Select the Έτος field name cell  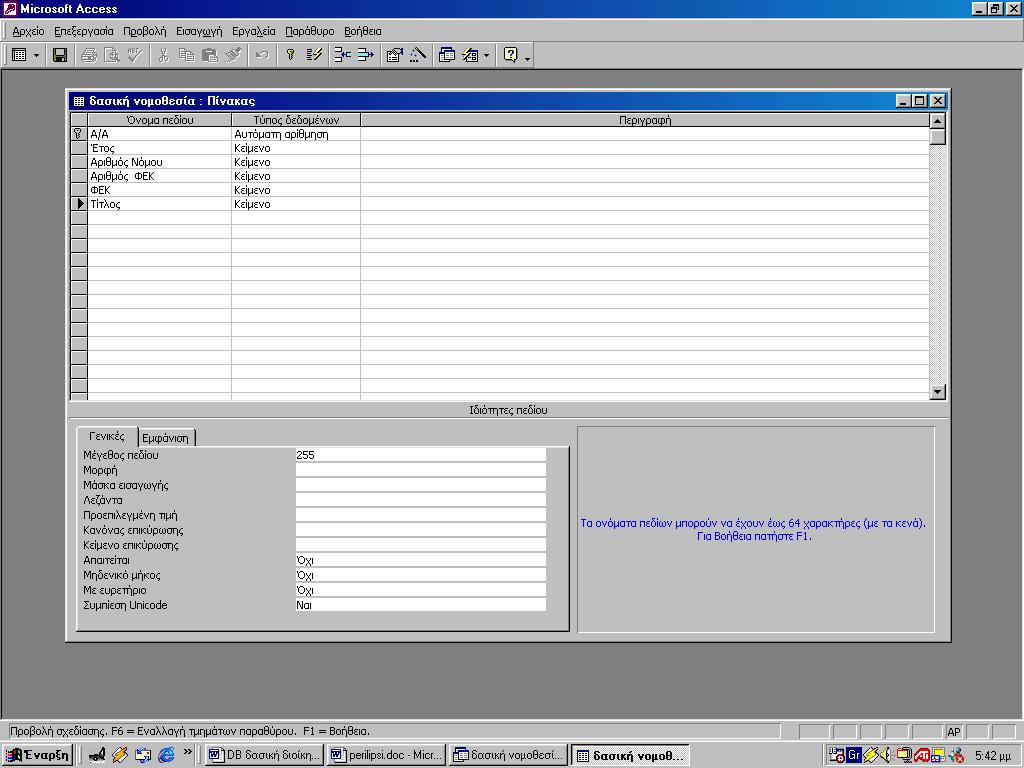pyautogui.click(x=159, y=148)
